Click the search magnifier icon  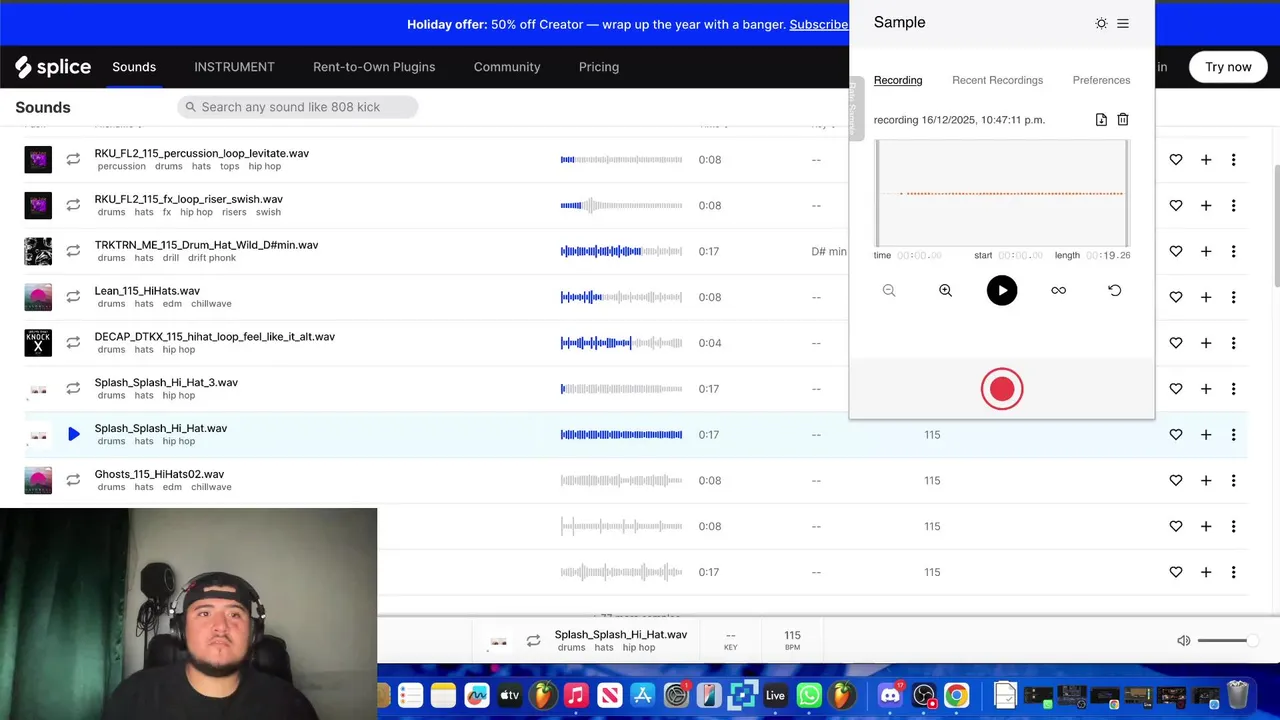(x=191, y=107)
